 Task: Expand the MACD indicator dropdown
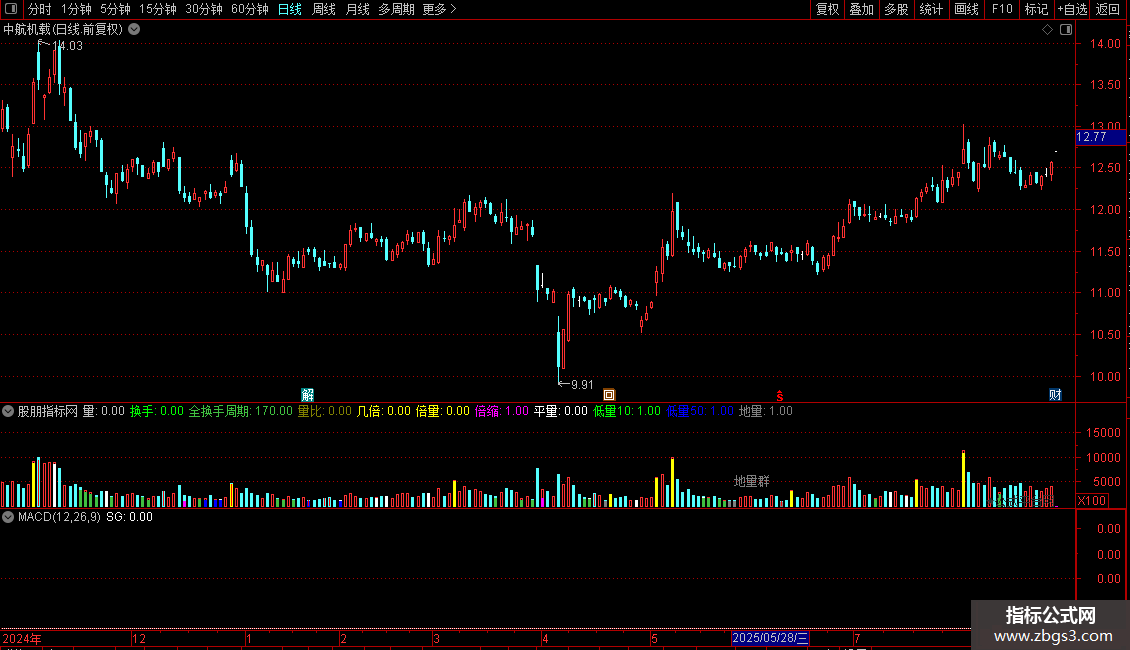pos(8,517)
